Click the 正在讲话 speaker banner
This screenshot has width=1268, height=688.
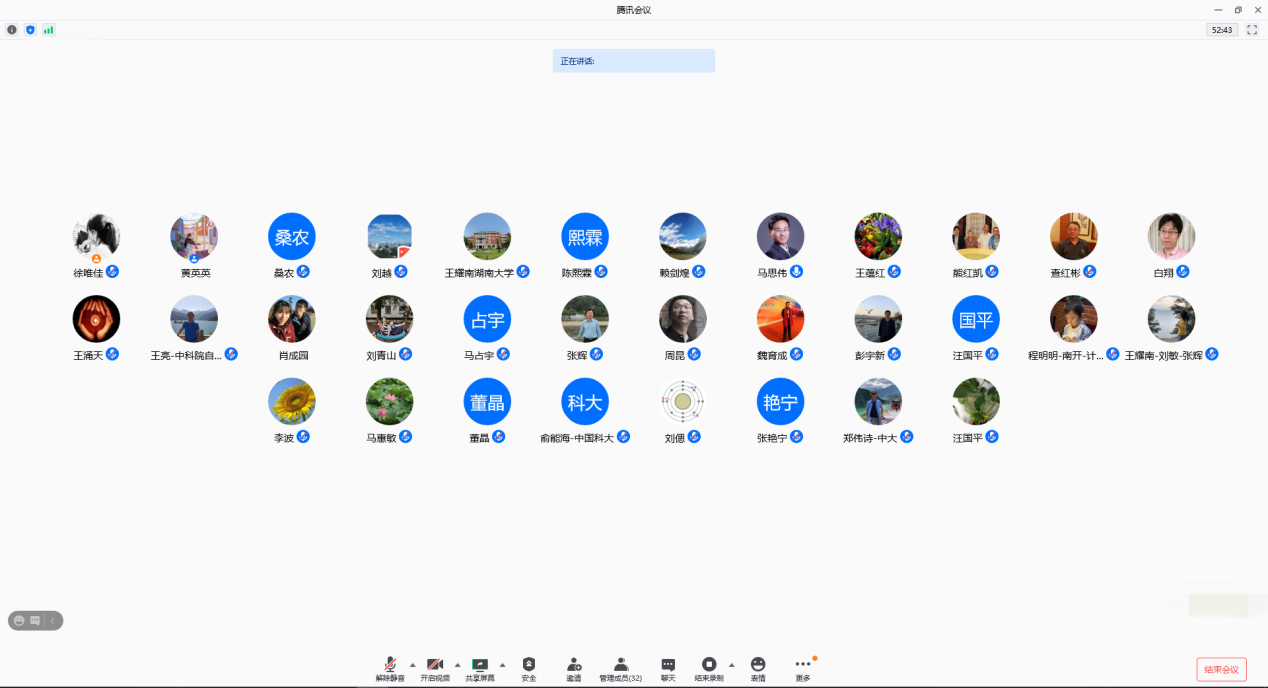click(x=634, y=61)
